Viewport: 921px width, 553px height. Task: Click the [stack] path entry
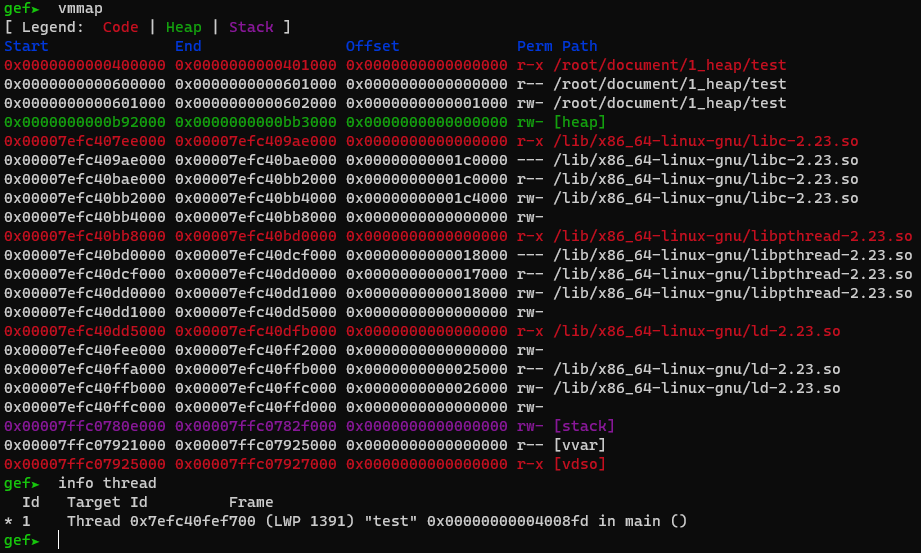pos(588,426)
